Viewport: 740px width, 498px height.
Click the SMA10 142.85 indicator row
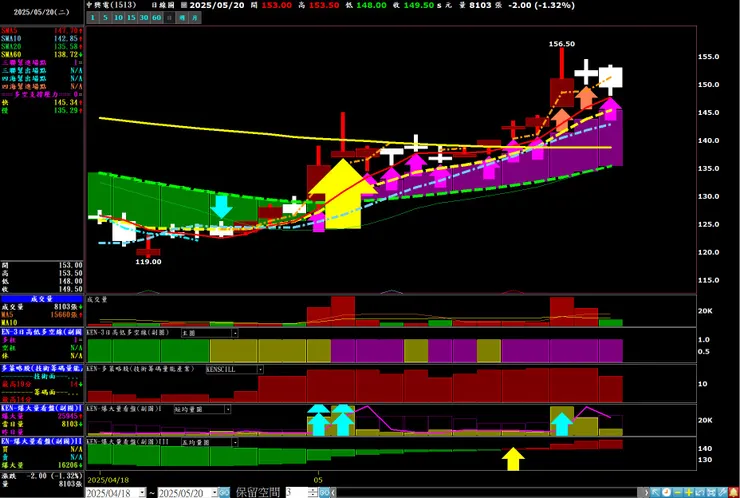coord(42,38)
